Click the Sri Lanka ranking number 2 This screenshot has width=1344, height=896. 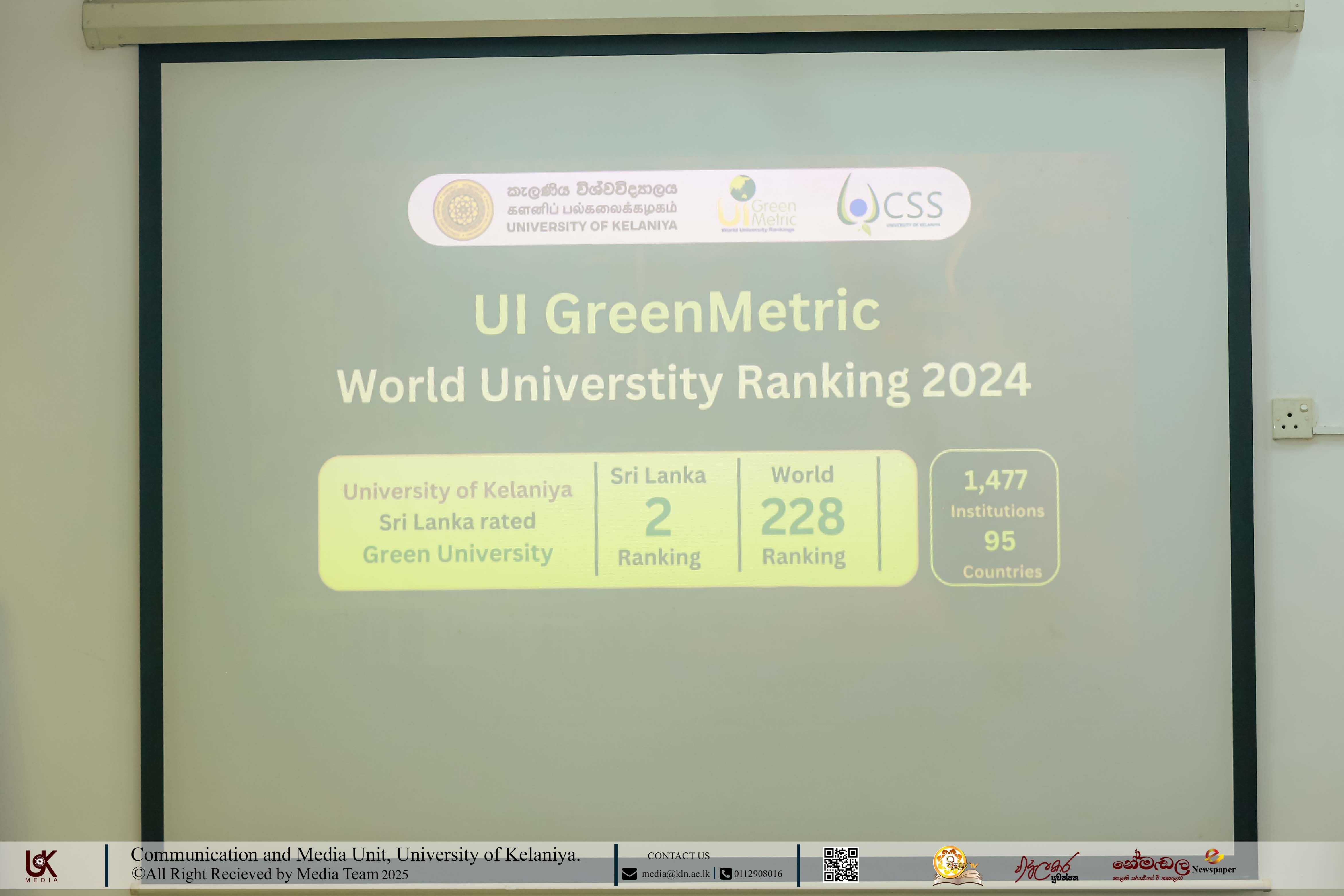[658, 517]
